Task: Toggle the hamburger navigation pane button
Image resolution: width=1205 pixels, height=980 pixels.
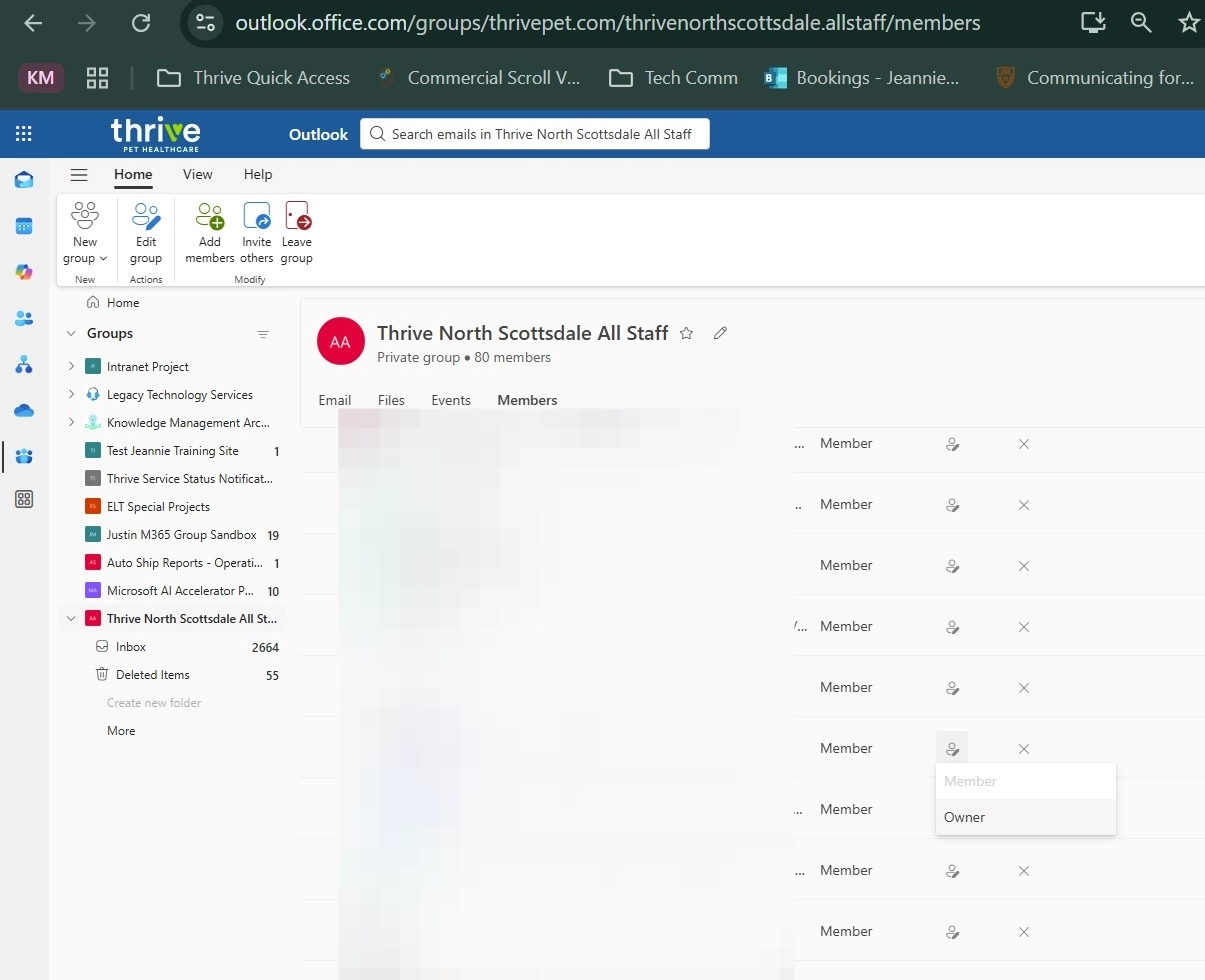Action: click(79, 175)
